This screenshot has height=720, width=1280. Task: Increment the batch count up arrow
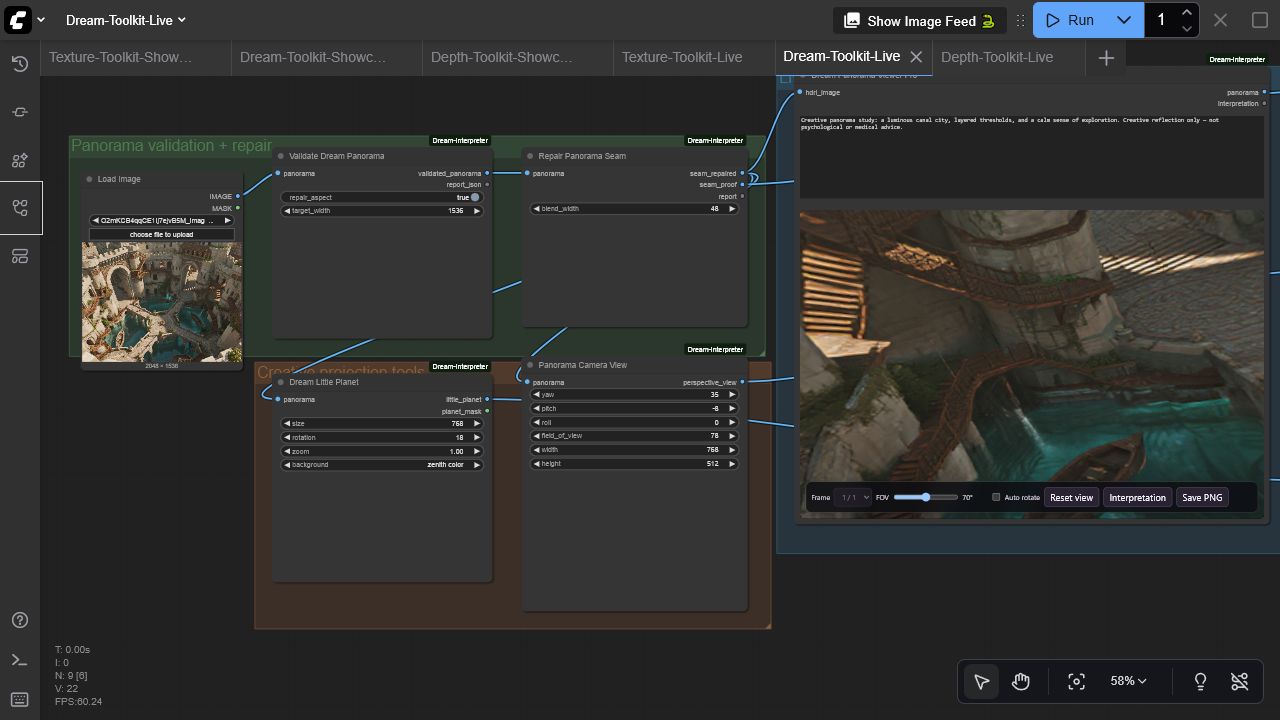click(1186, 13)
